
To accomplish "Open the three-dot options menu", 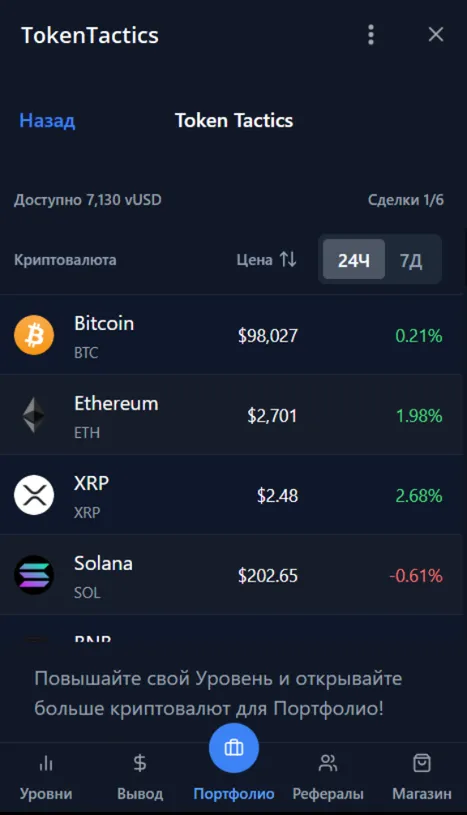I will [x=371, y=35].
